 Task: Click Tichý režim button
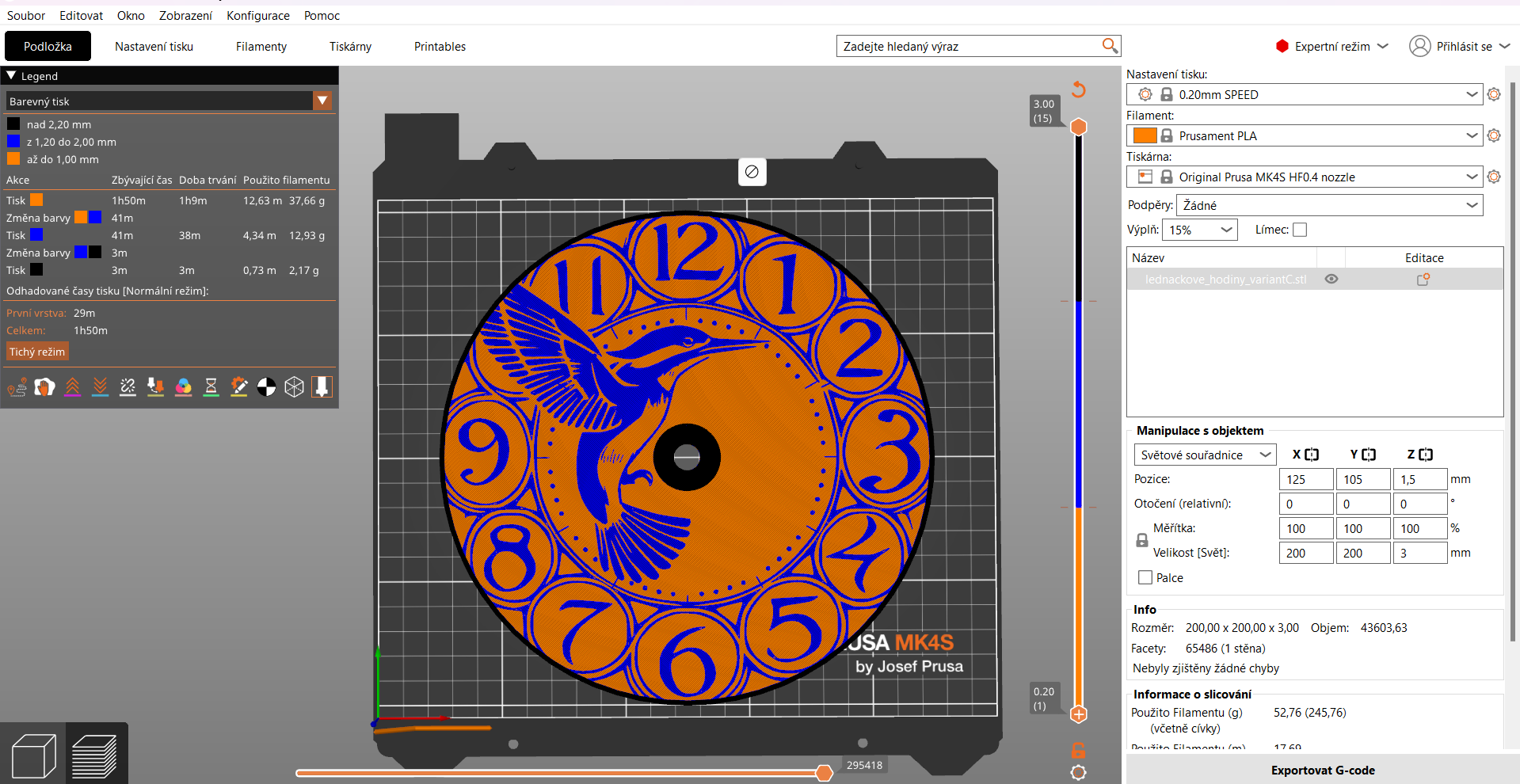point(37,352)
